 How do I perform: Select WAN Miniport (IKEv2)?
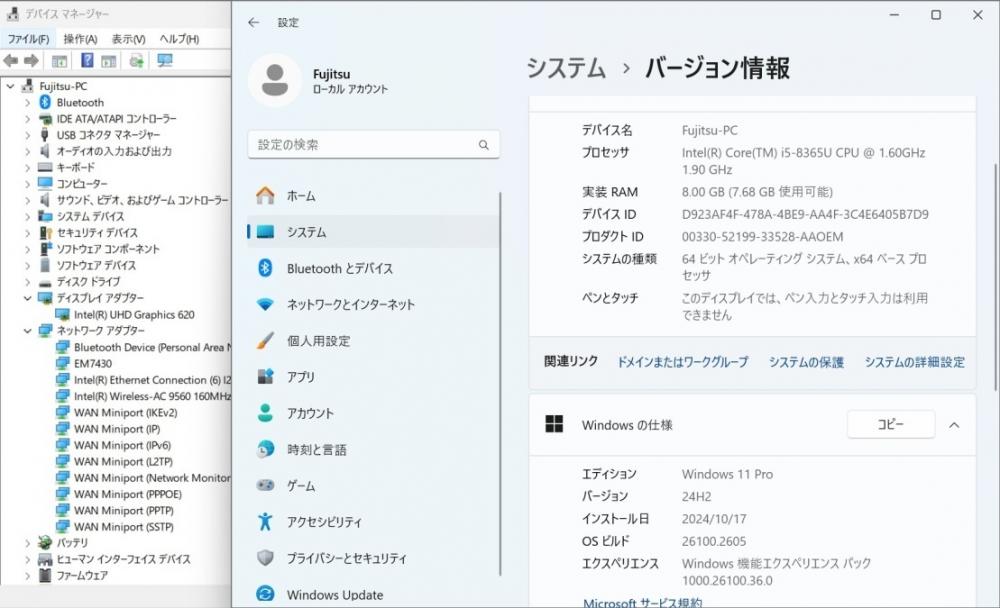point(126,413)
